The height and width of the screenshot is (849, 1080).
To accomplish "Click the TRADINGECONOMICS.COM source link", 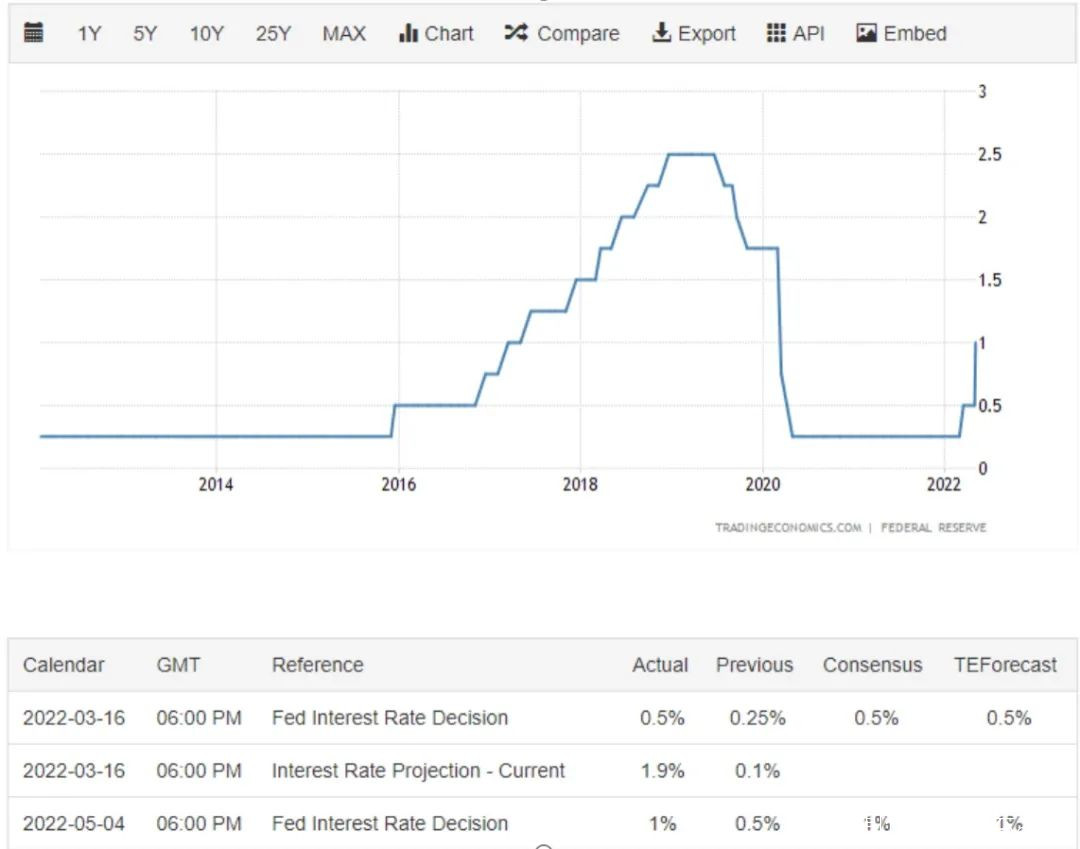I will click(x=787, y=527).
